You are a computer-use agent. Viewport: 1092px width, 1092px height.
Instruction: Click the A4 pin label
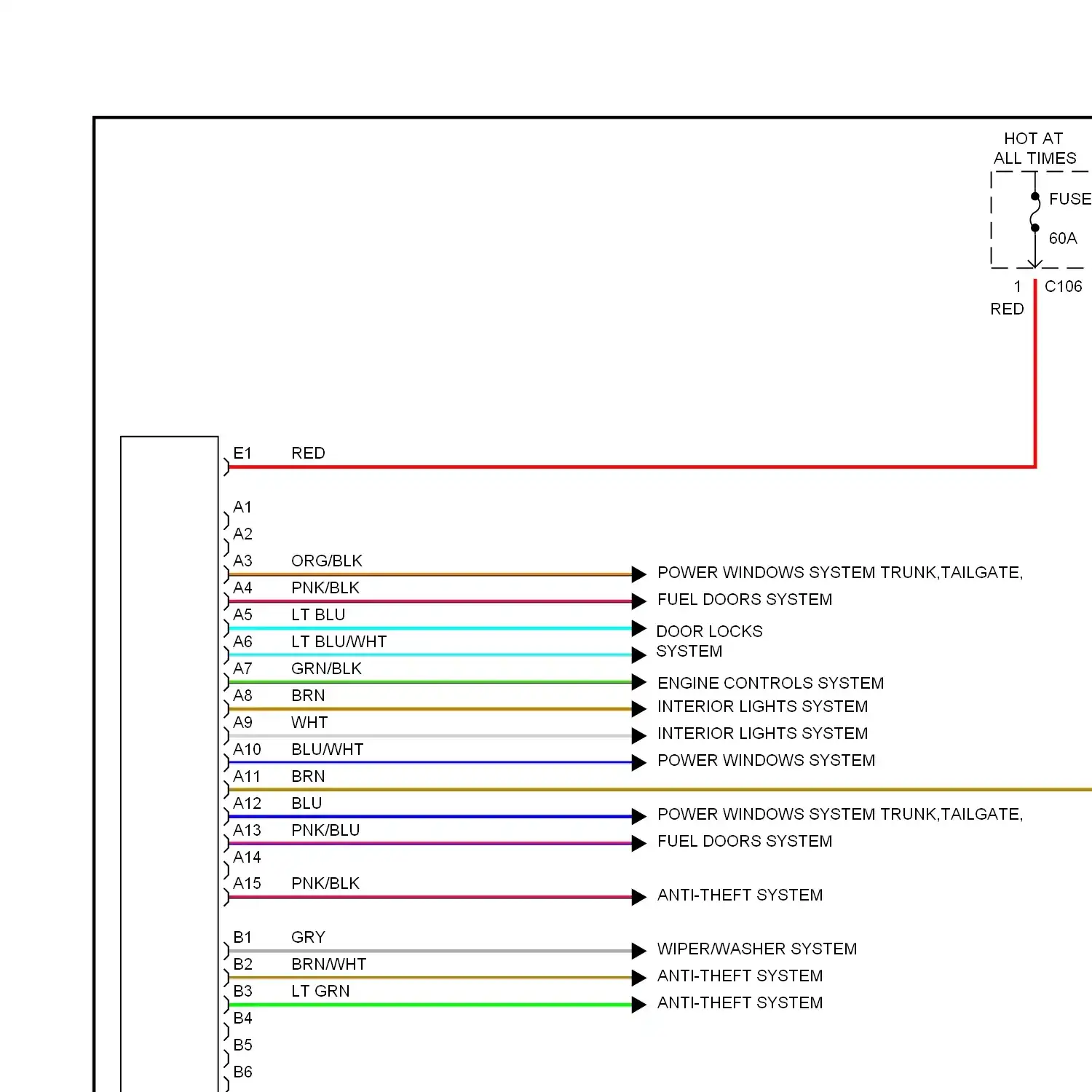pyautogui.click(x=242, y=587)
